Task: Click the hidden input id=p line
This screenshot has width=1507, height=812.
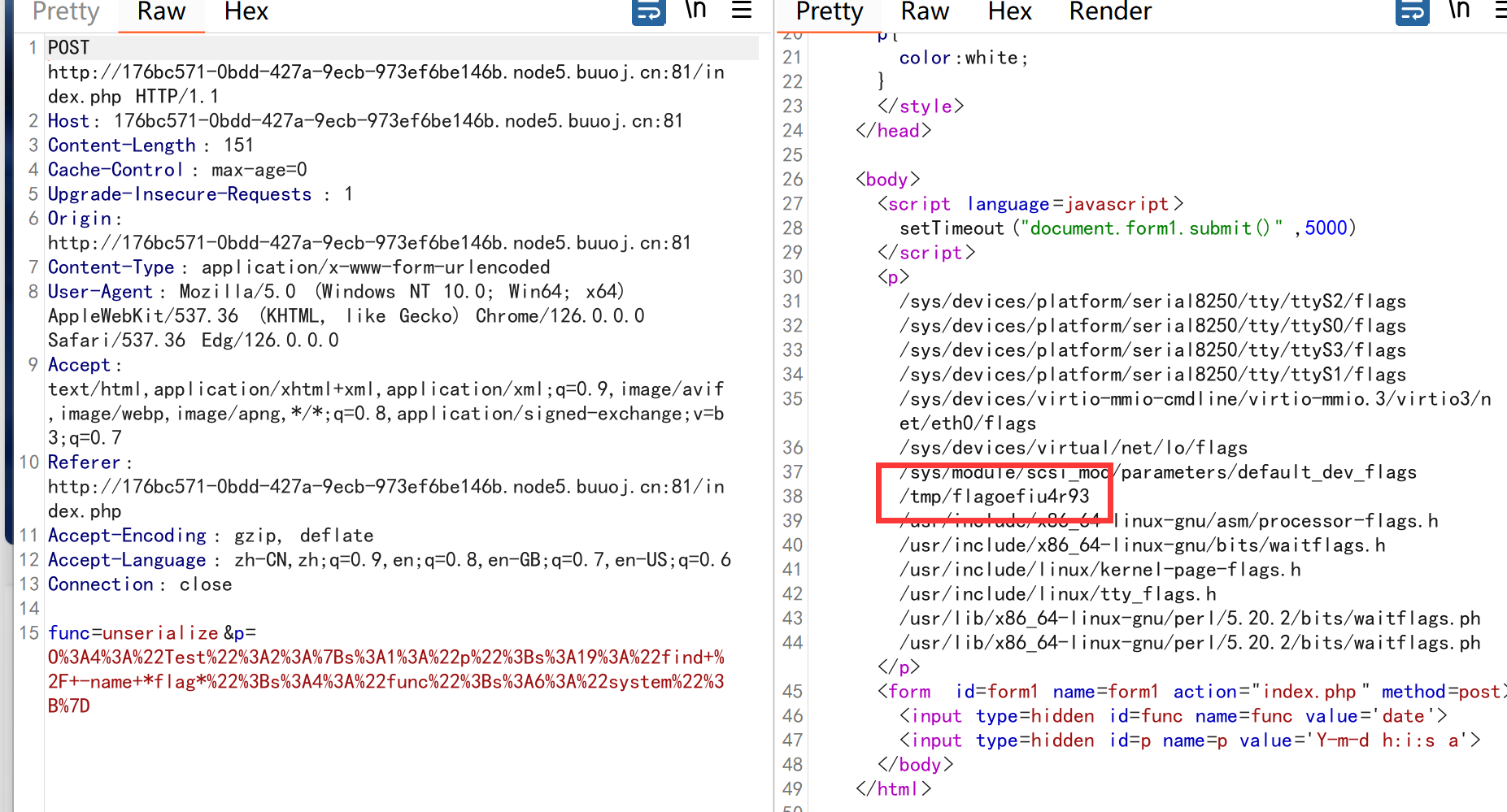Action: pyautogui.click(x=1190, y=740)
